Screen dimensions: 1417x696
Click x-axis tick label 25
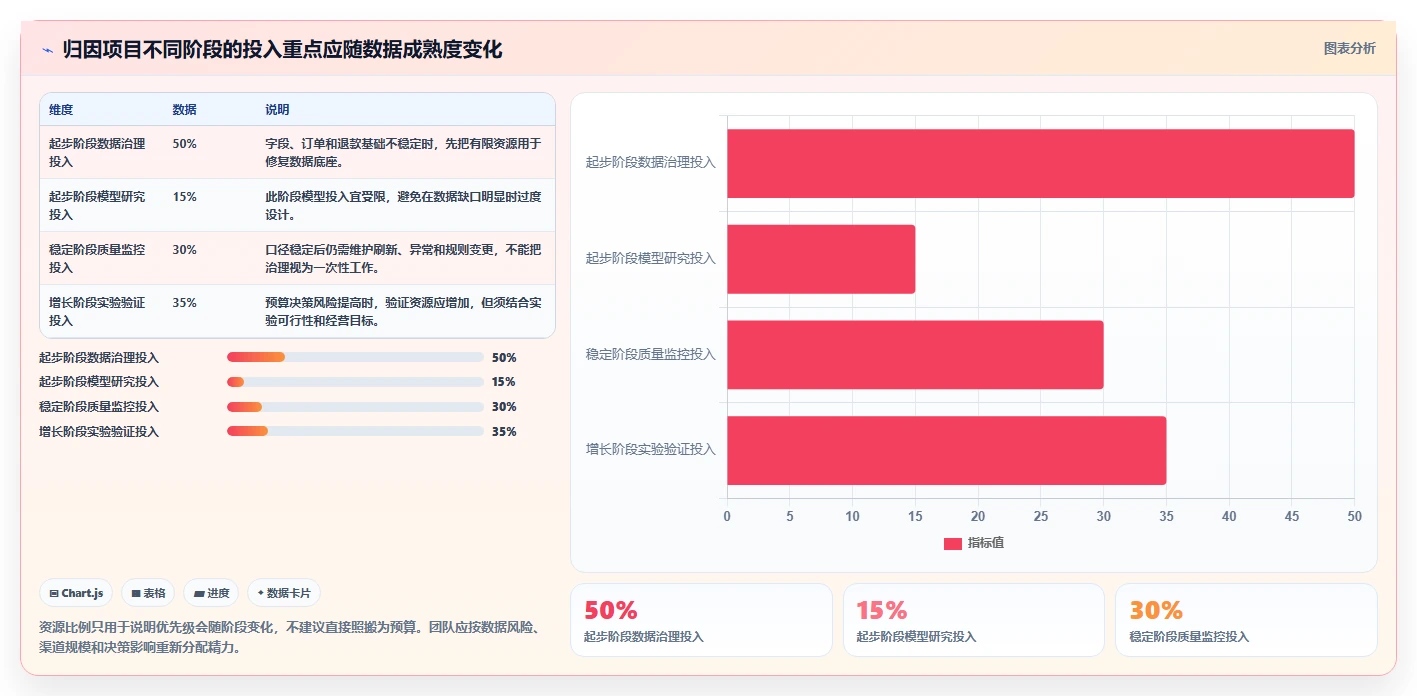click(x=1040, y=517)
